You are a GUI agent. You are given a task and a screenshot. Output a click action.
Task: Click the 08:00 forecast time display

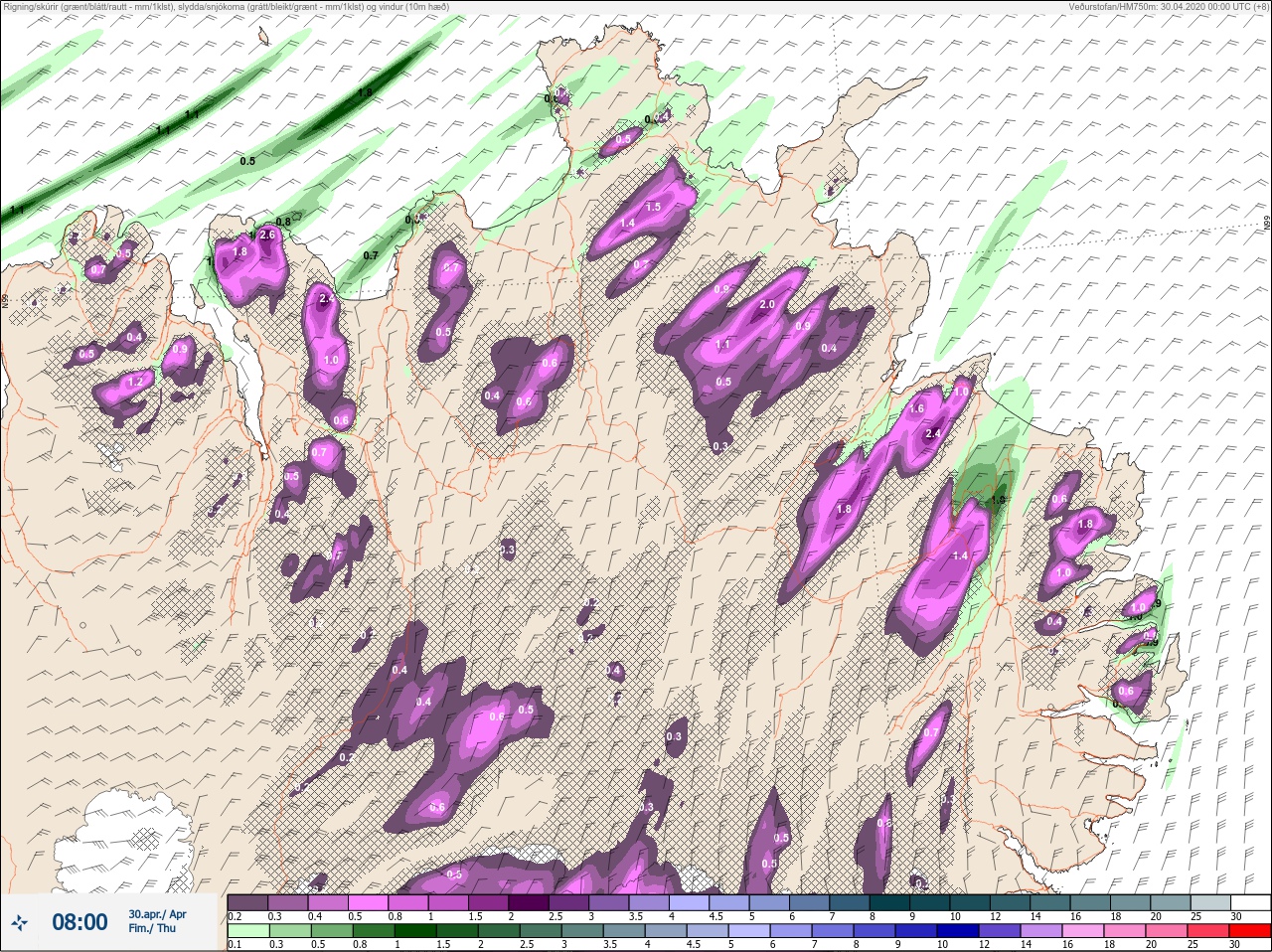[x=79, y=922]
